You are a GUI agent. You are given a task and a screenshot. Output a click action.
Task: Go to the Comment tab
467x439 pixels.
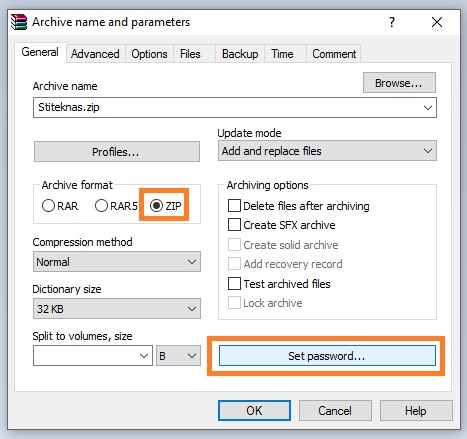(334, 54)
